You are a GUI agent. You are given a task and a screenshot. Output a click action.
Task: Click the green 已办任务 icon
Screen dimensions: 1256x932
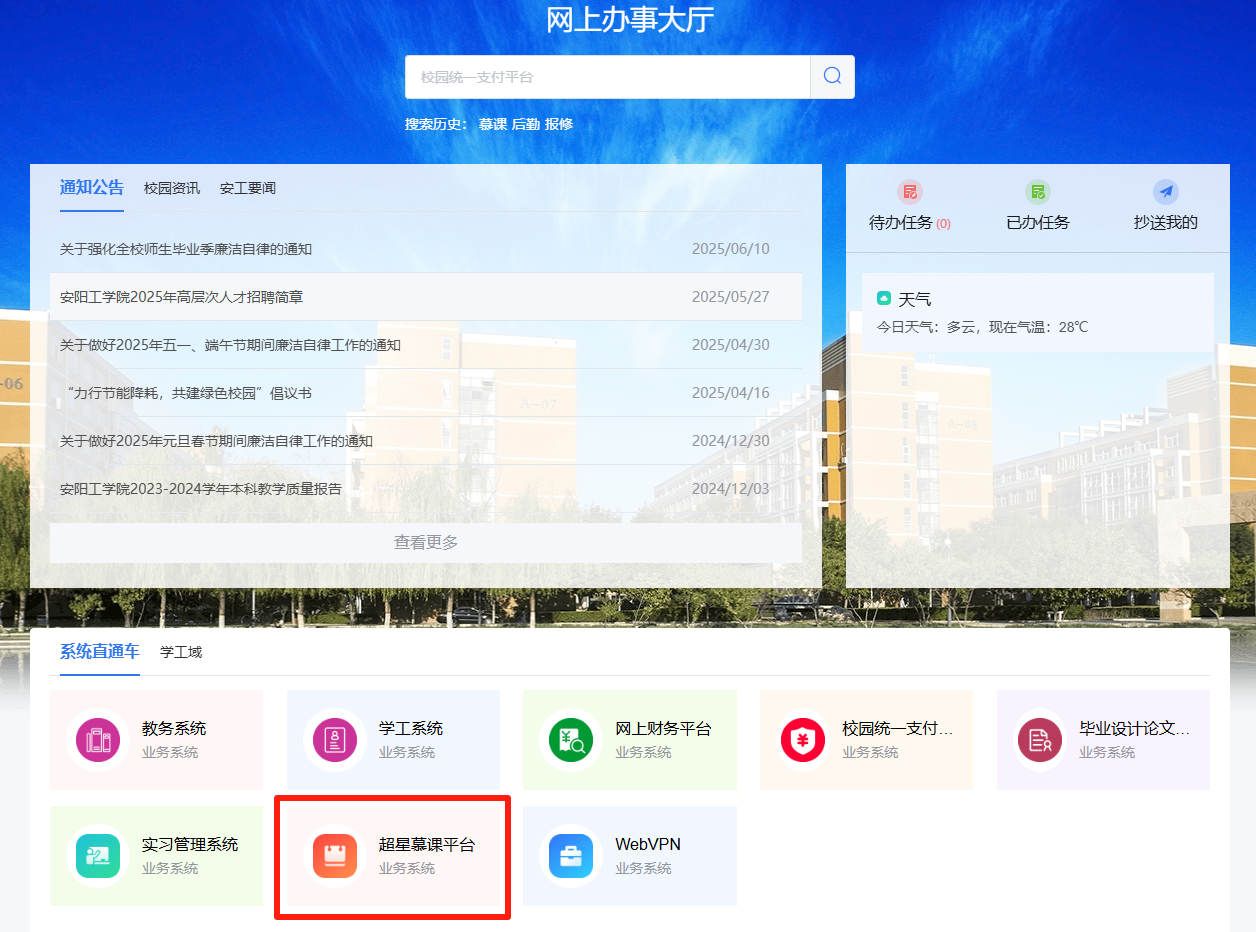pyautogui.click(x=1038, y=192)
